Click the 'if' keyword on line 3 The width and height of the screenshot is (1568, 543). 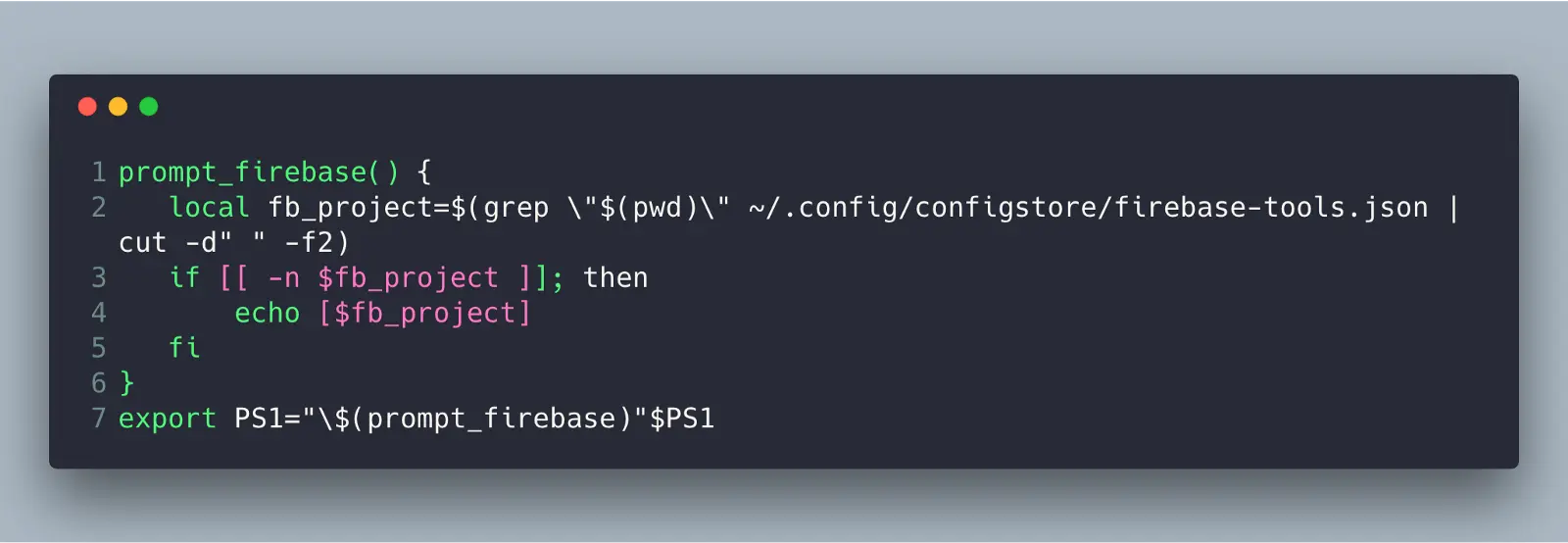(x=184, y=277)
